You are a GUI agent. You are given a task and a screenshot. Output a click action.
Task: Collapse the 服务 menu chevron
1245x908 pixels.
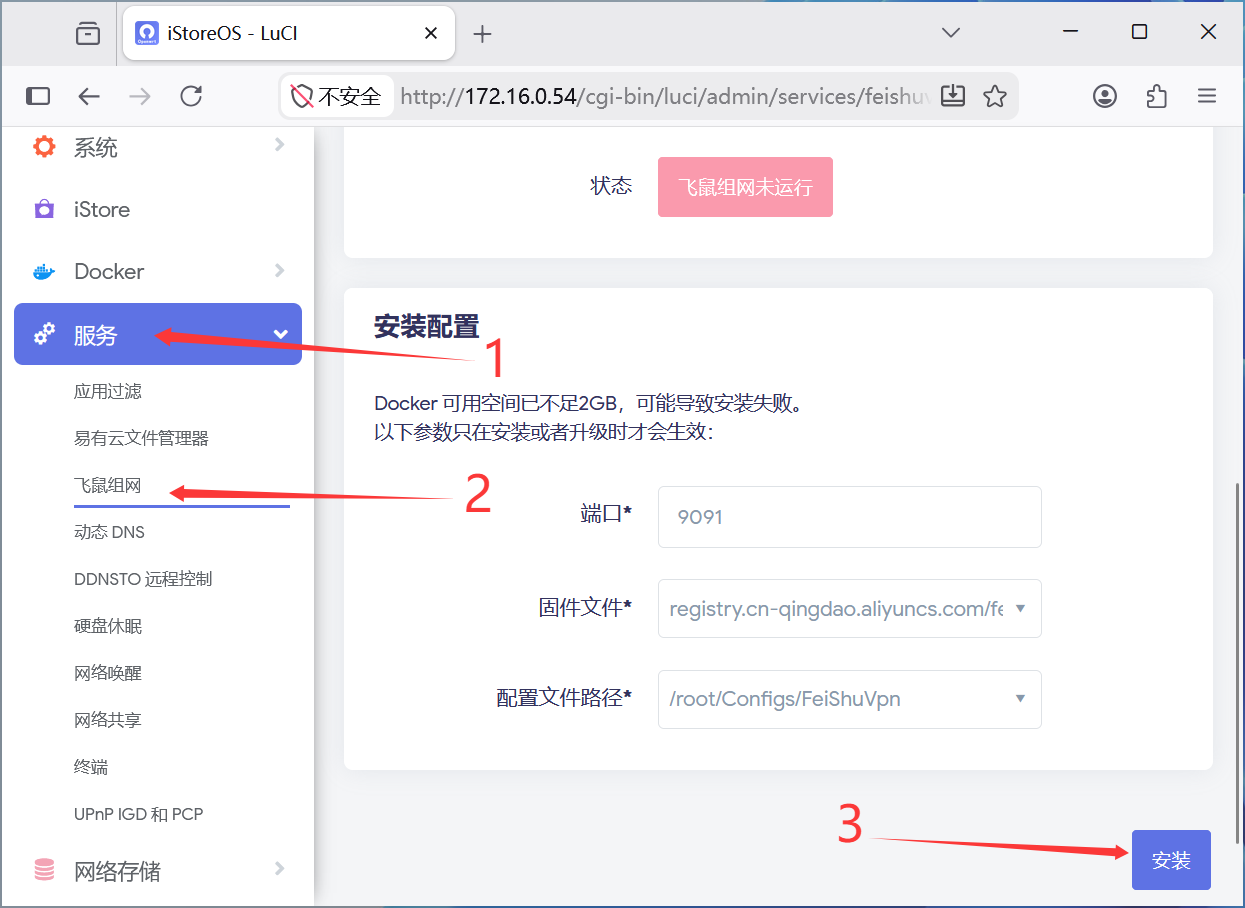click(281, 334)
